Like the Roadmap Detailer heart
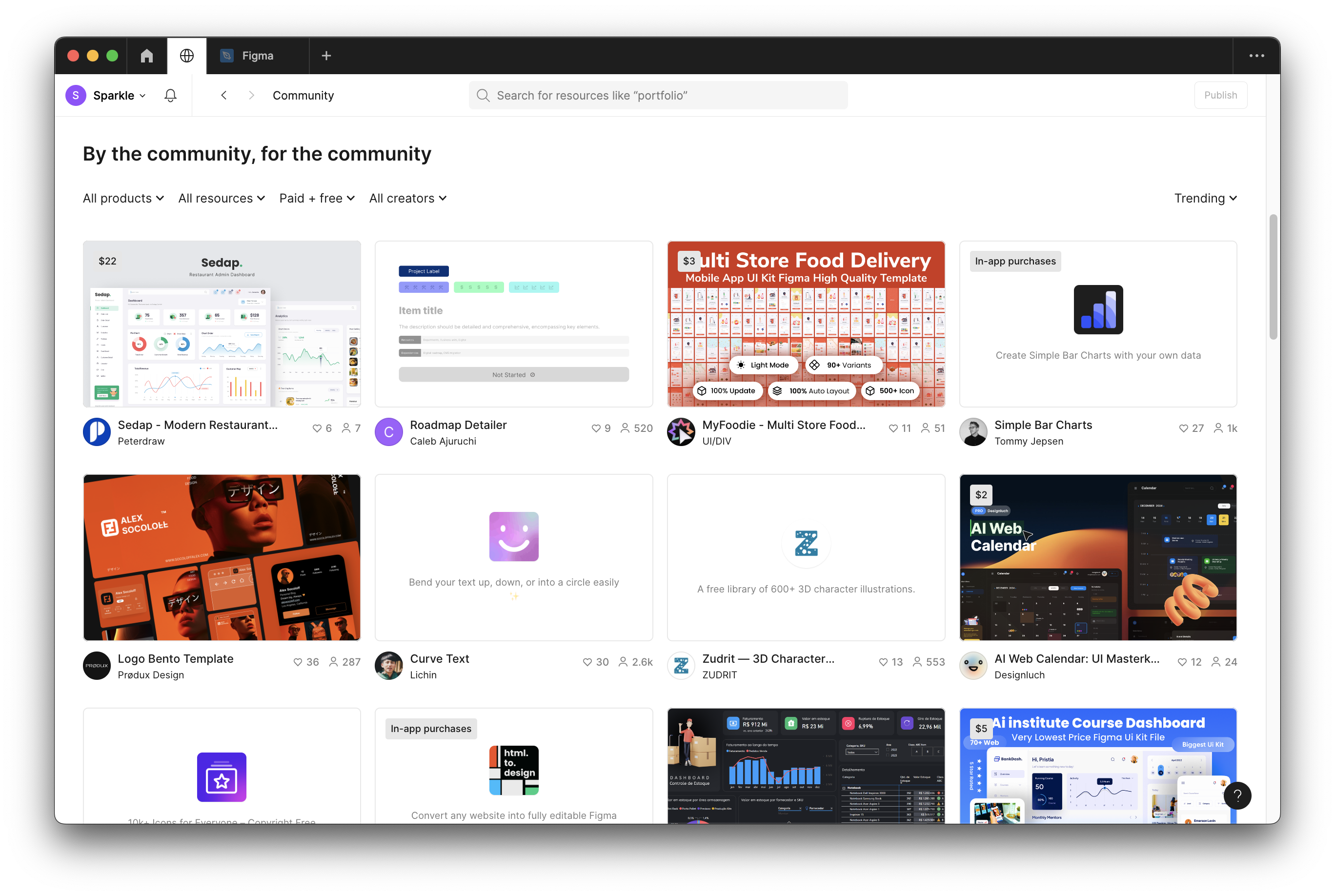The height and width of the screenshot is (896, 1335). click(596, 428)
